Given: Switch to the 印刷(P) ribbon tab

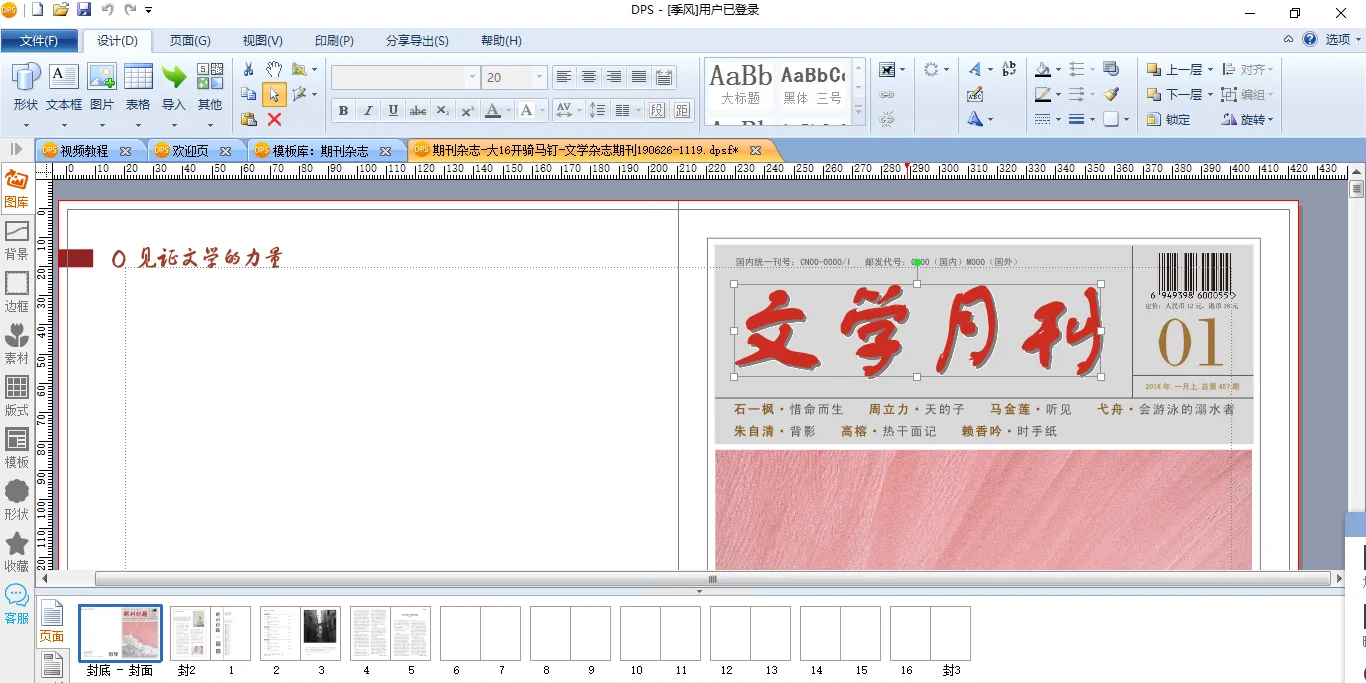Looking at the screenshot, I should [x=334, y=41].
